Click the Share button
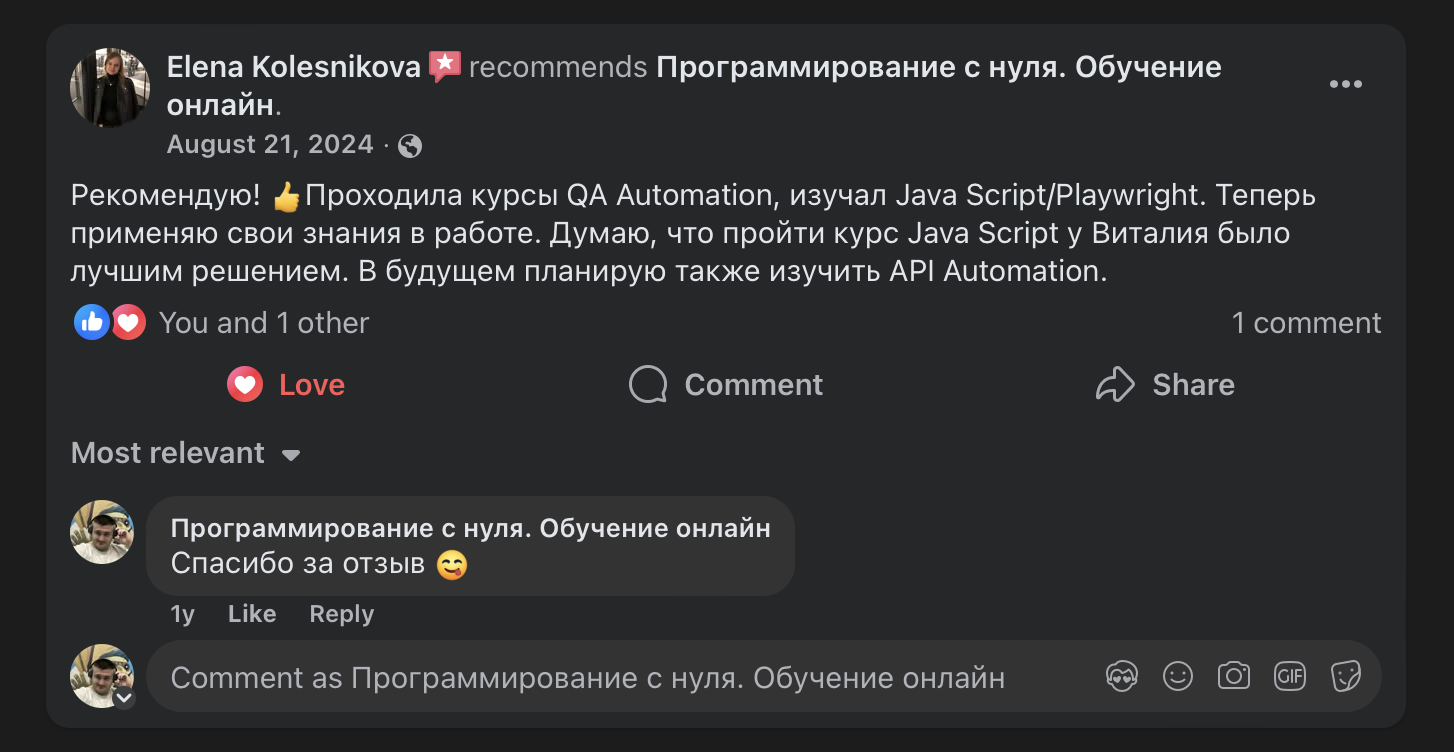1454x752 pixels. (1165, 384)
